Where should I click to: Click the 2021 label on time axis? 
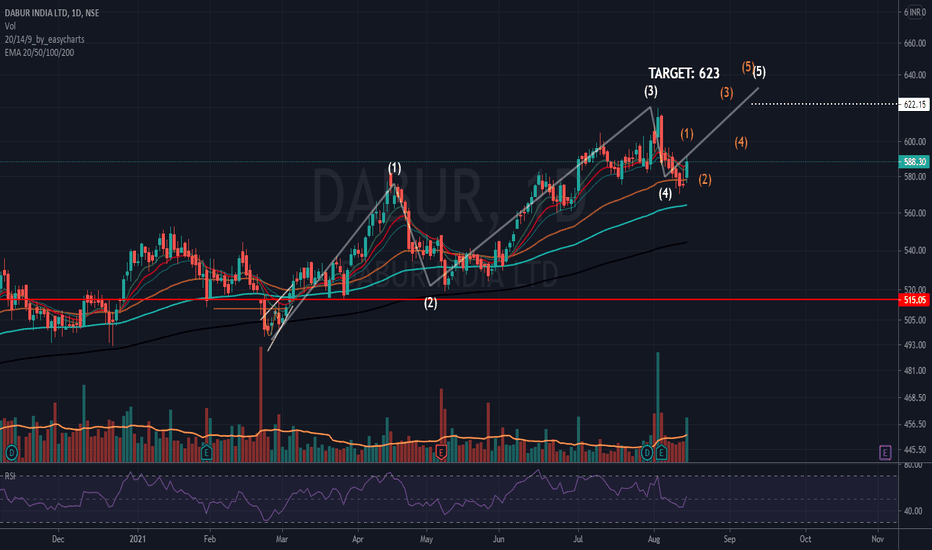[x=137, y=539]
